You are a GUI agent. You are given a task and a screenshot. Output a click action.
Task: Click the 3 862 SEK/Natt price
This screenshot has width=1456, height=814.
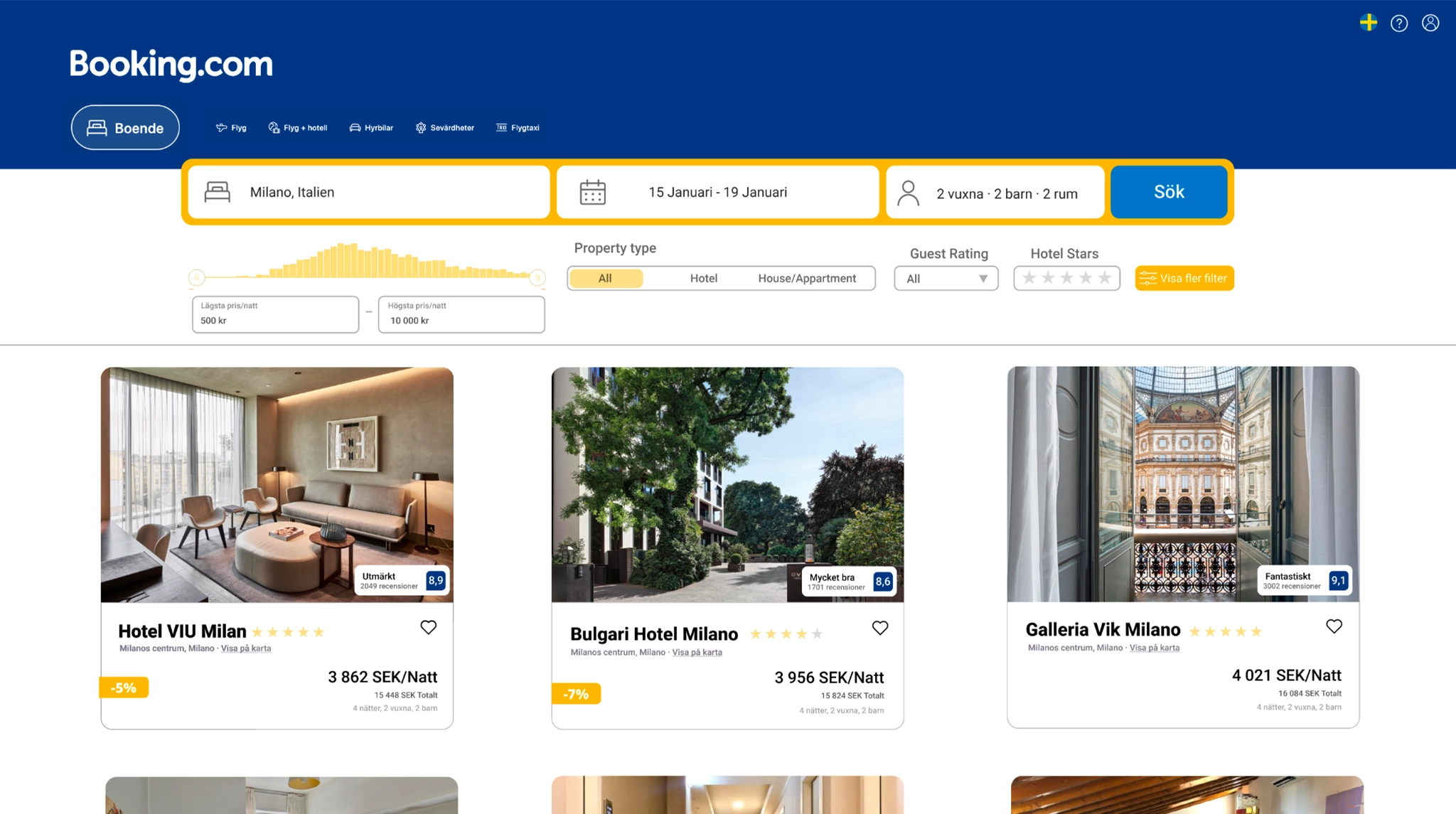pyautogui.click(x=382, y=677)
